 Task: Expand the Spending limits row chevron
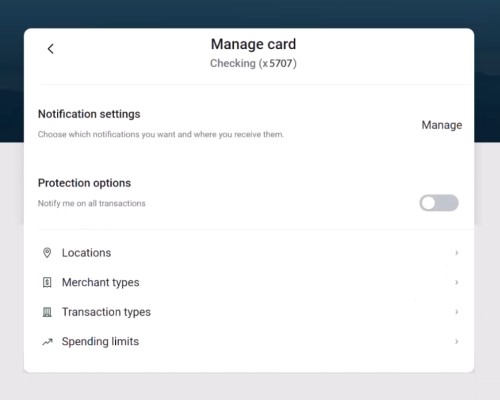pos(457,341)
